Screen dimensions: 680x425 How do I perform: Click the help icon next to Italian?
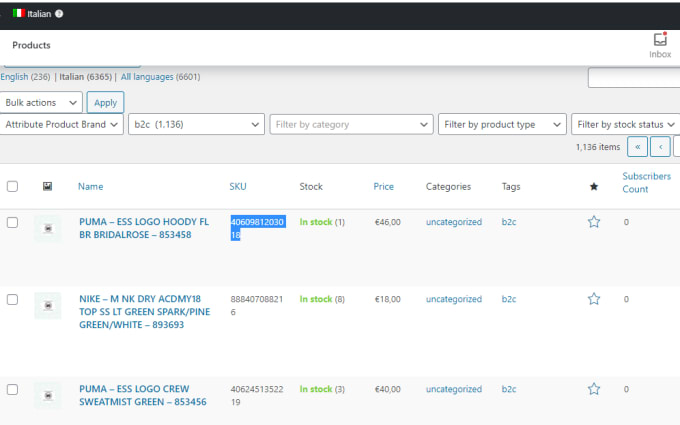[59, 13]
